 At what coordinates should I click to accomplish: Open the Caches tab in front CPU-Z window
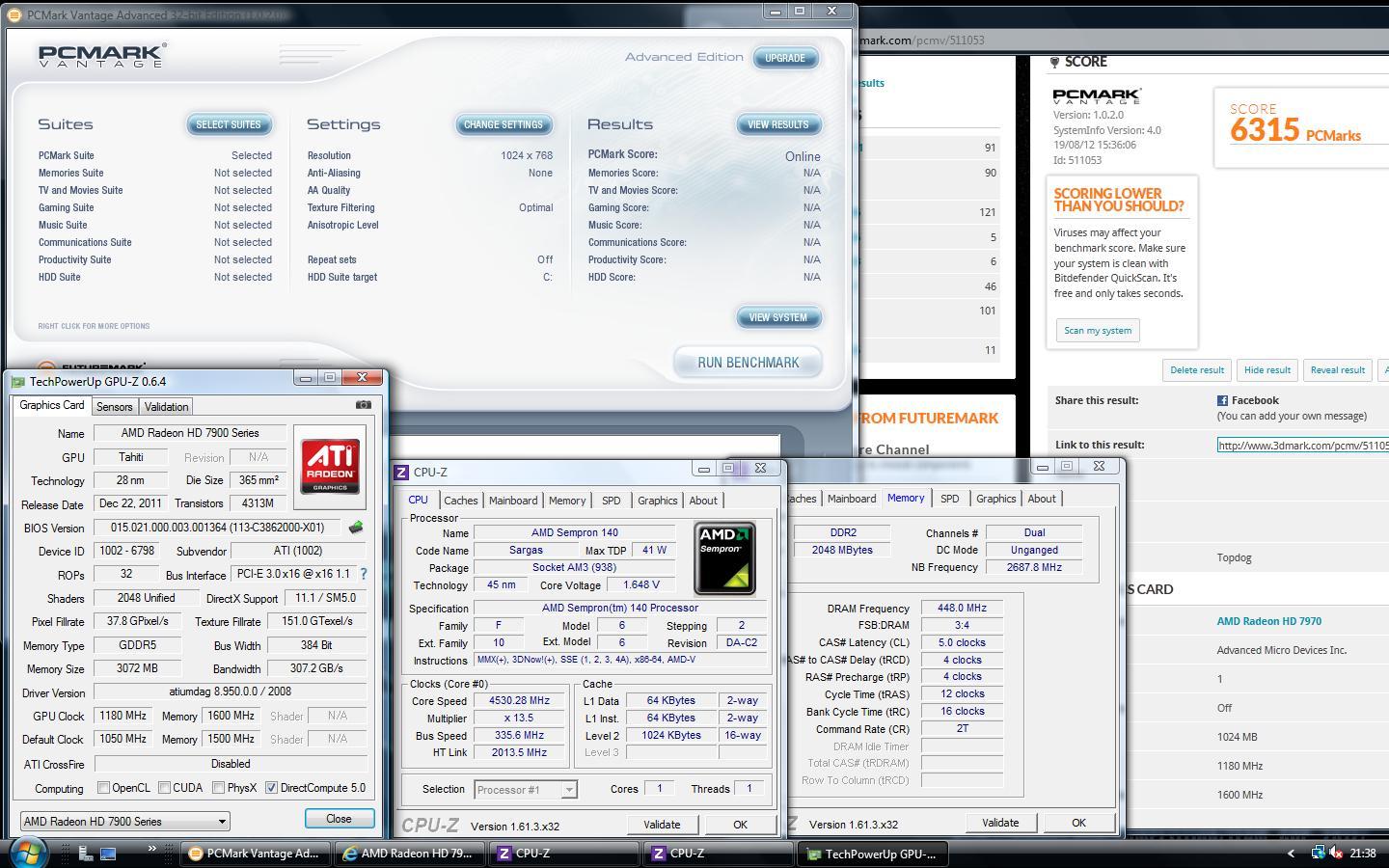(x=460, y=501)
